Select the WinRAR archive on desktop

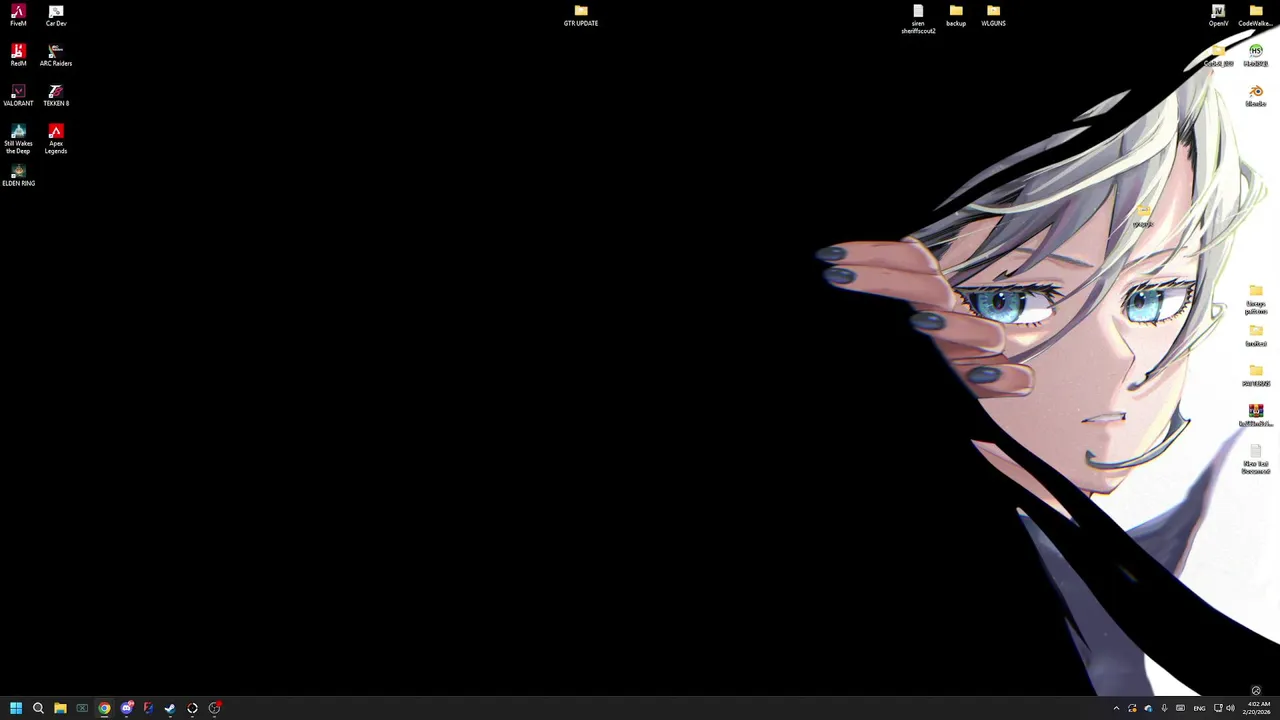tap(1256, 416)
